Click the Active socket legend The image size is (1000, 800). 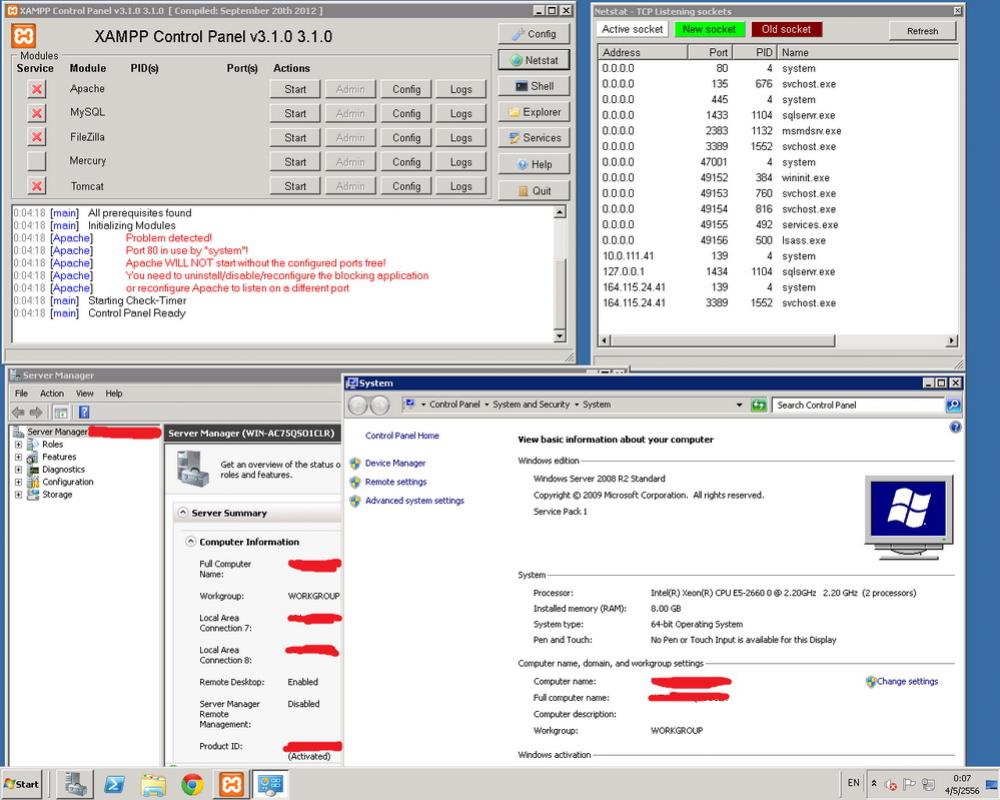coord(632,29)
